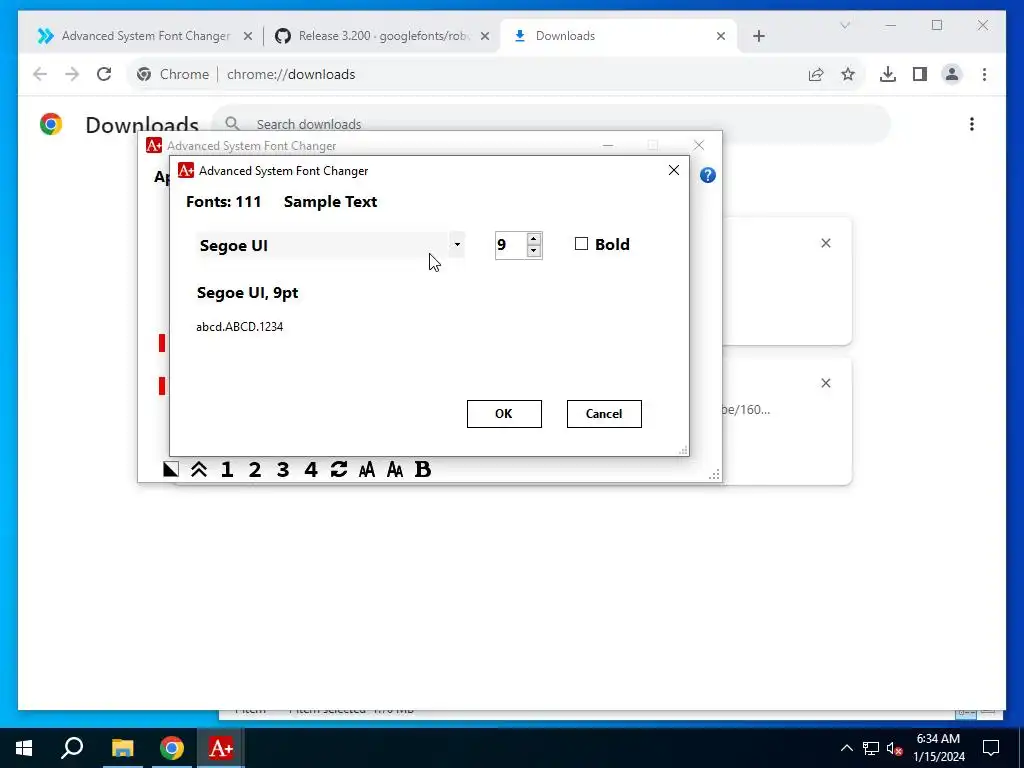
Task: Remove the first download entry from list
Action: click(x=825, y=243)
